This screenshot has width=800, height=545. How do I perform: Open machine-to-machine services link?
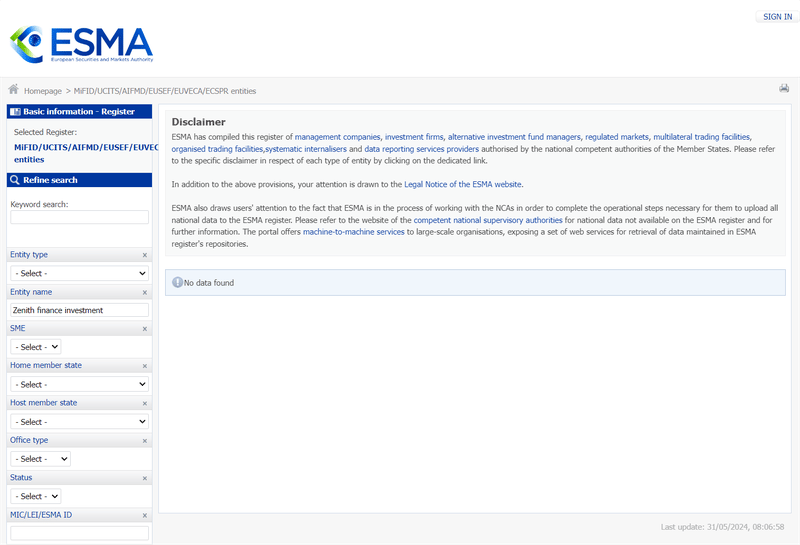click(354, 232)
